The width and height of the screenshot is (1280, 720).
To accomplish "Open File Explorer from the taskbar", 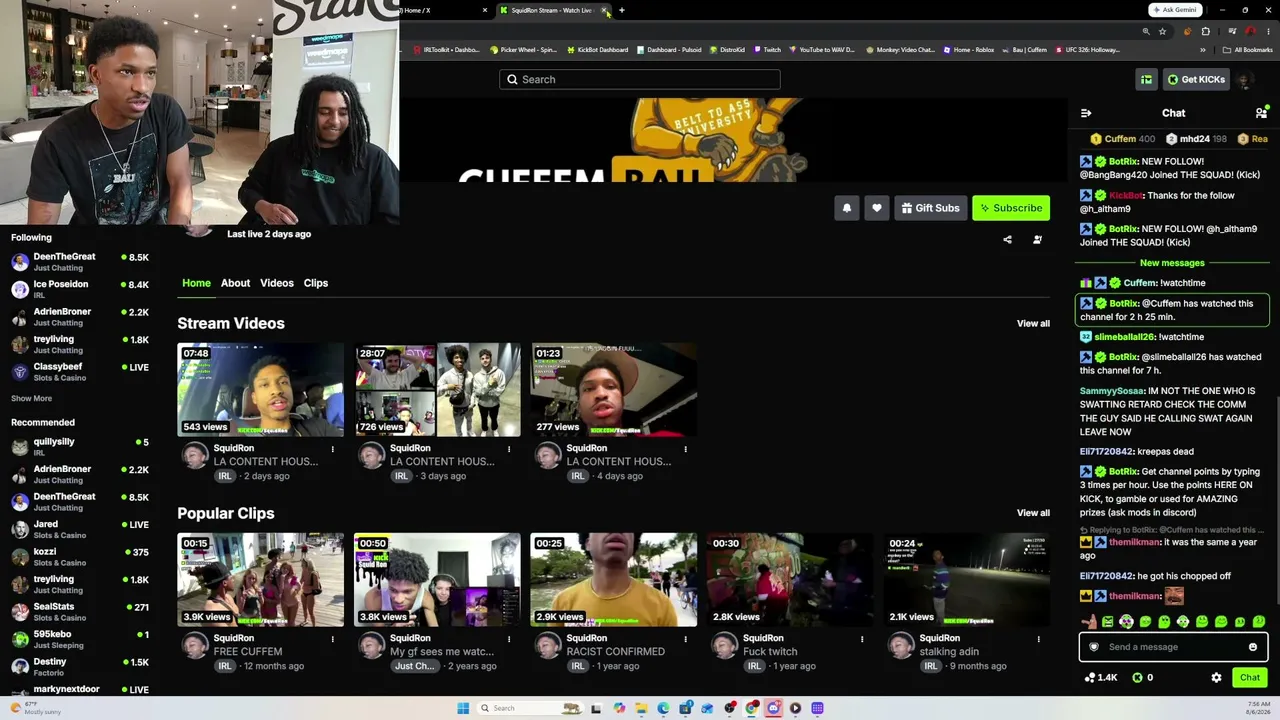I will tap(641, 708).
